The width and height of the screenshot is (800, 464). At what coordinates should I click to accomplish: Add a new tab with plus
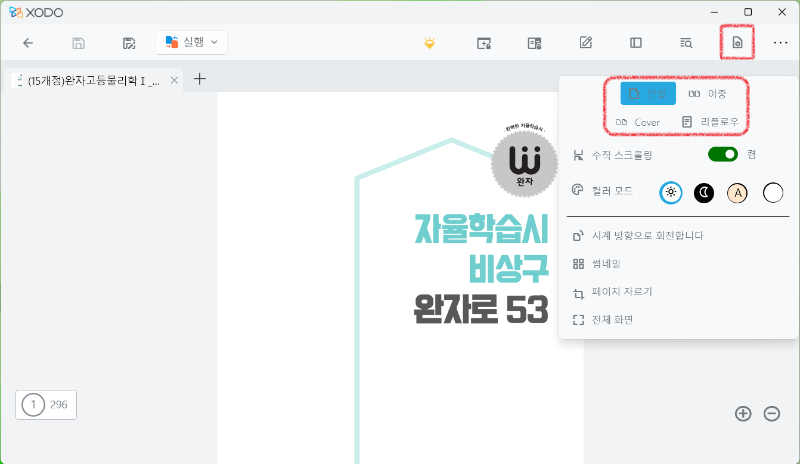tap(200, 79)
